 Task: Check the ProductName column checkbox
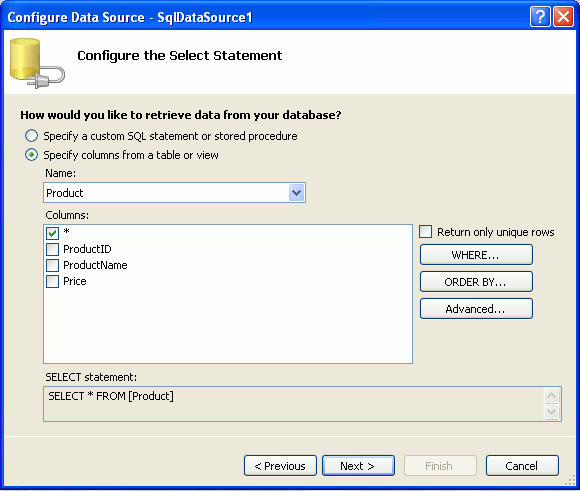(52, 265)
